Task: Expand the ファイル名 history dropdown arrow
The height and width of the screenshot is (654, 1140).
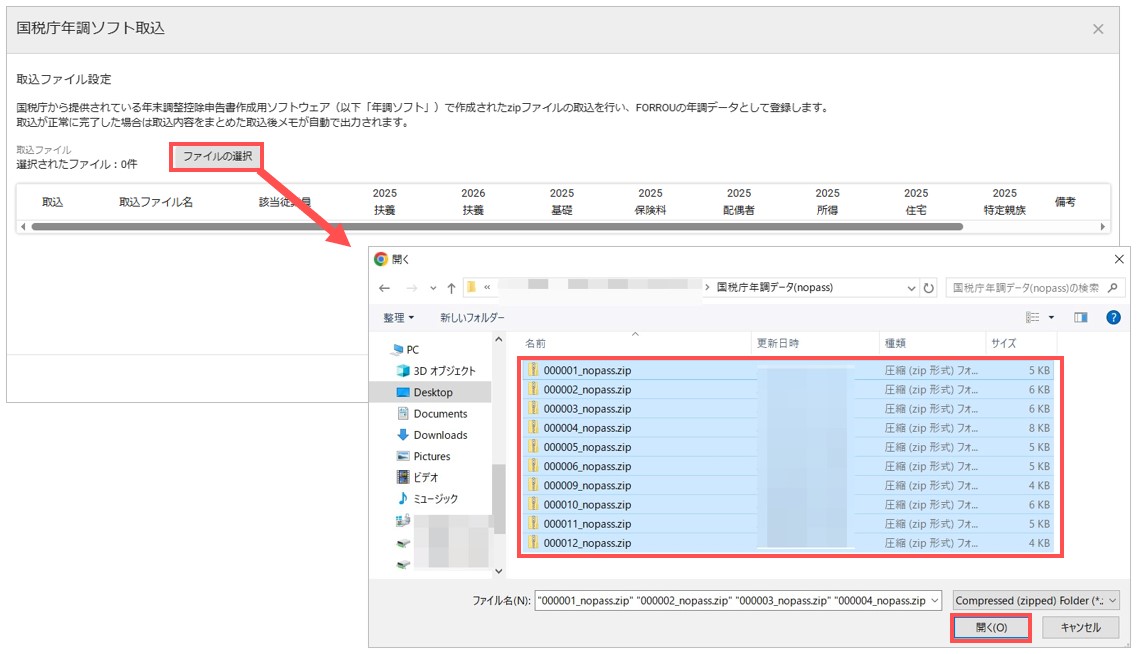Action: (x=935, y=601)
